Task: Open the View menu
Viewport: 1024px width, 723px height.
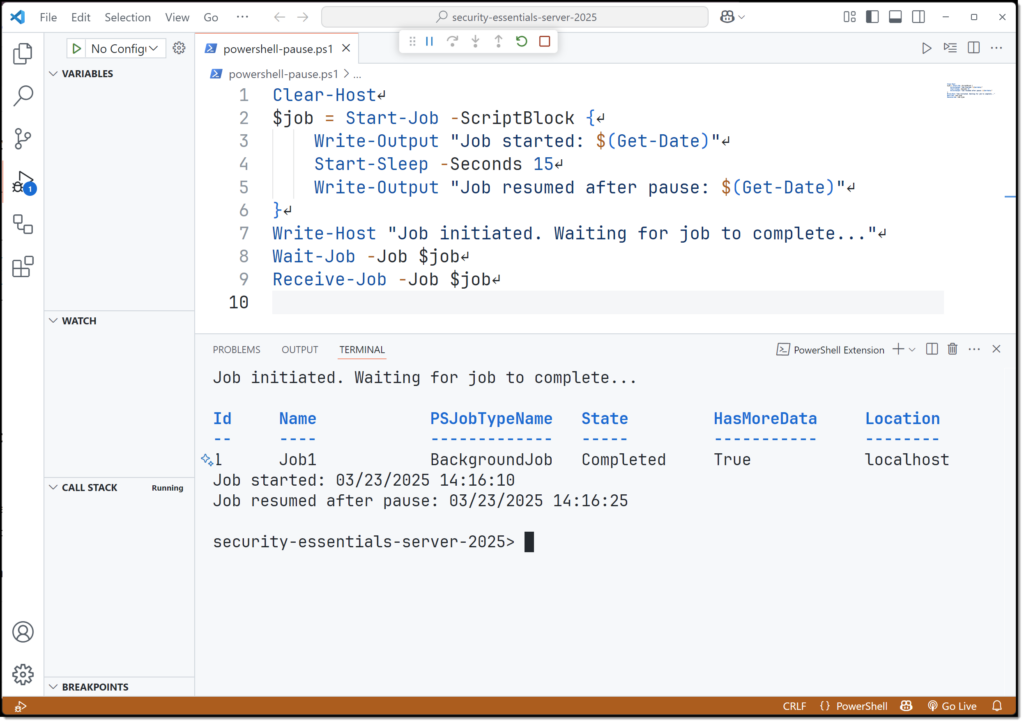Action: coord(177,17)
